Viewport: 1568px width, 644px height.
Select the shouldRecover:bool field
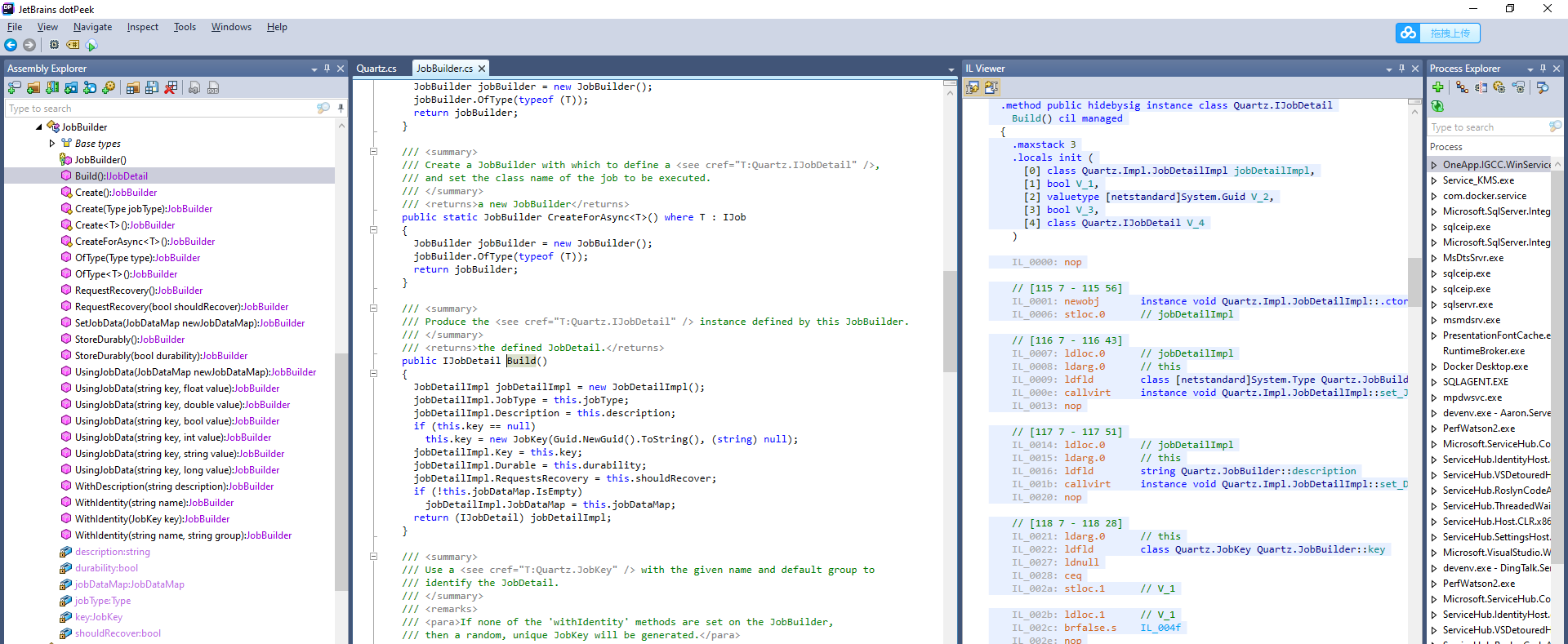(x=118, y=633)
